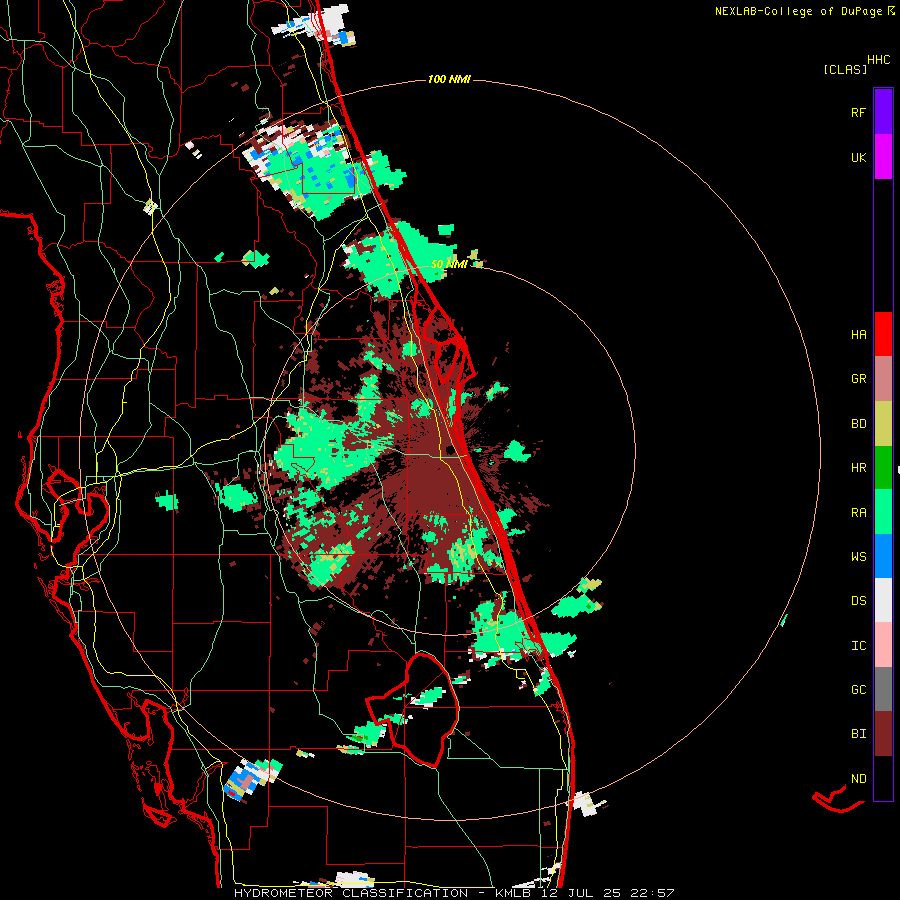Screen dimensions: 900x900
Task: Pick the RA light green legend swatch
Action: pyautogui.click(x=883, y=512)
